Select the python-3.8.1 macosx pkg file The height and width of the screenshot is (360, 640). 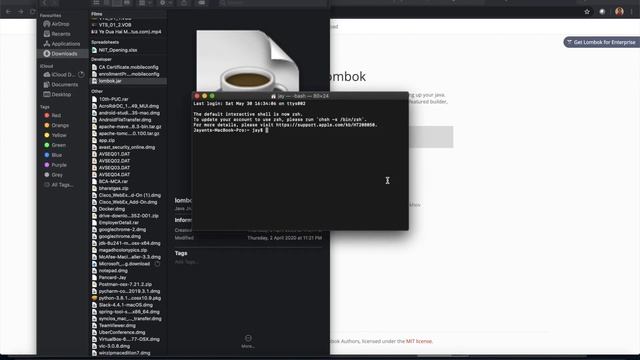(x=127, y=298)
